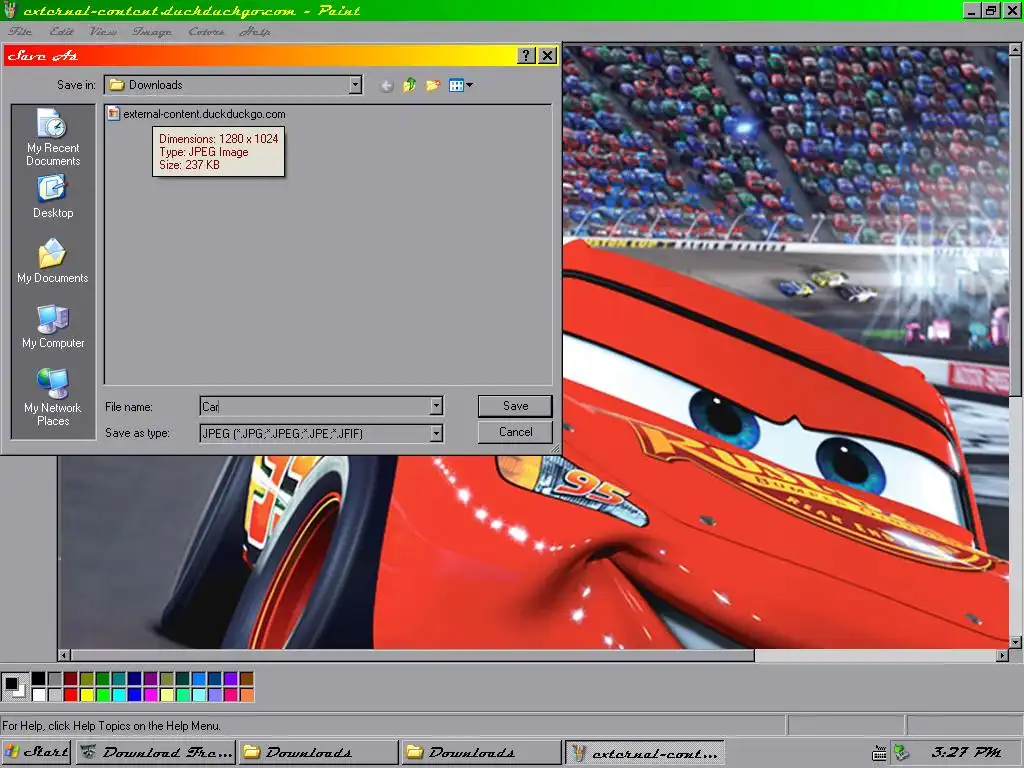
Task: Expand the File name dropdown arrow
Action: [436, 406]
